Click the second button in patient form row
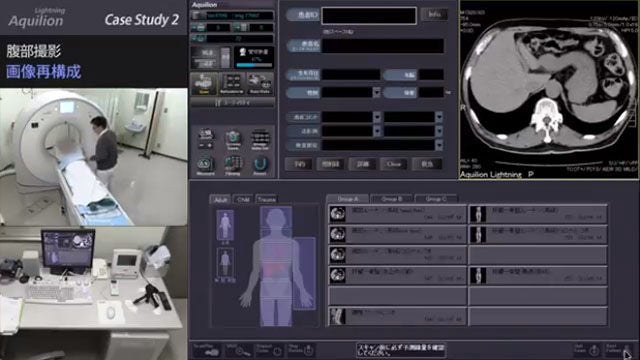This screenshot has width=640, height=360. click(331, 164)
